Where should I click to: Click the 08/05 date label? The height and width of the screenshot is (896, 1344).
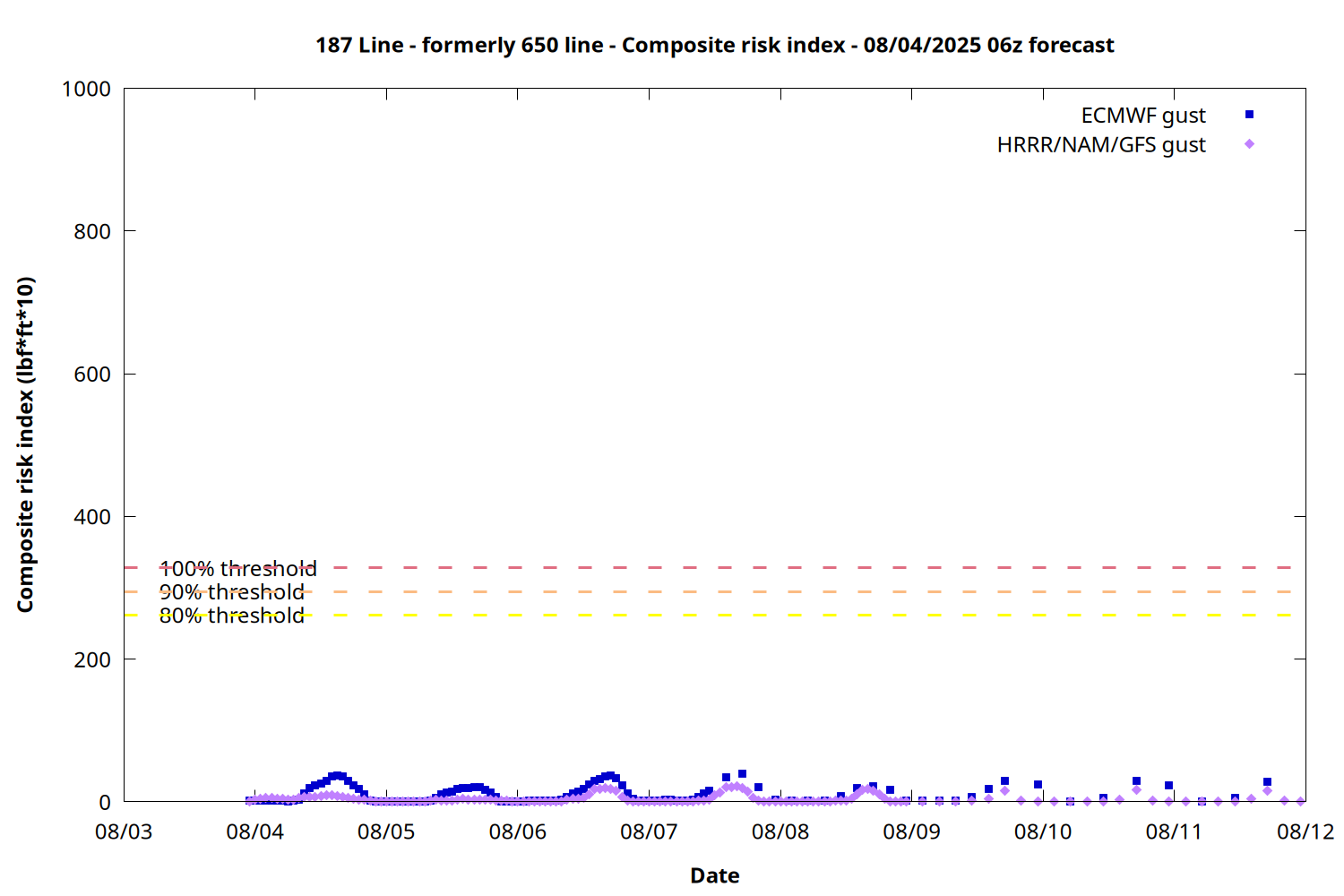pos(386,831)
